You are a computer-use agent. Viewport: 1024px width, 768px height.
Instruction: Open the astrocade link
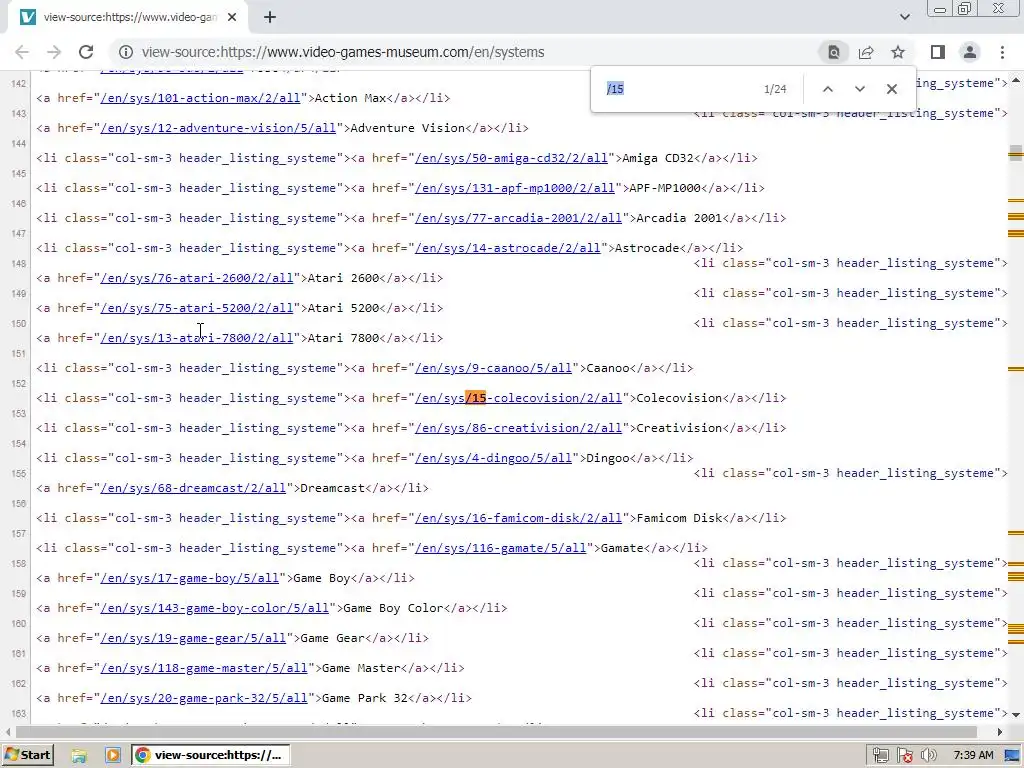(x=507, y=248)
